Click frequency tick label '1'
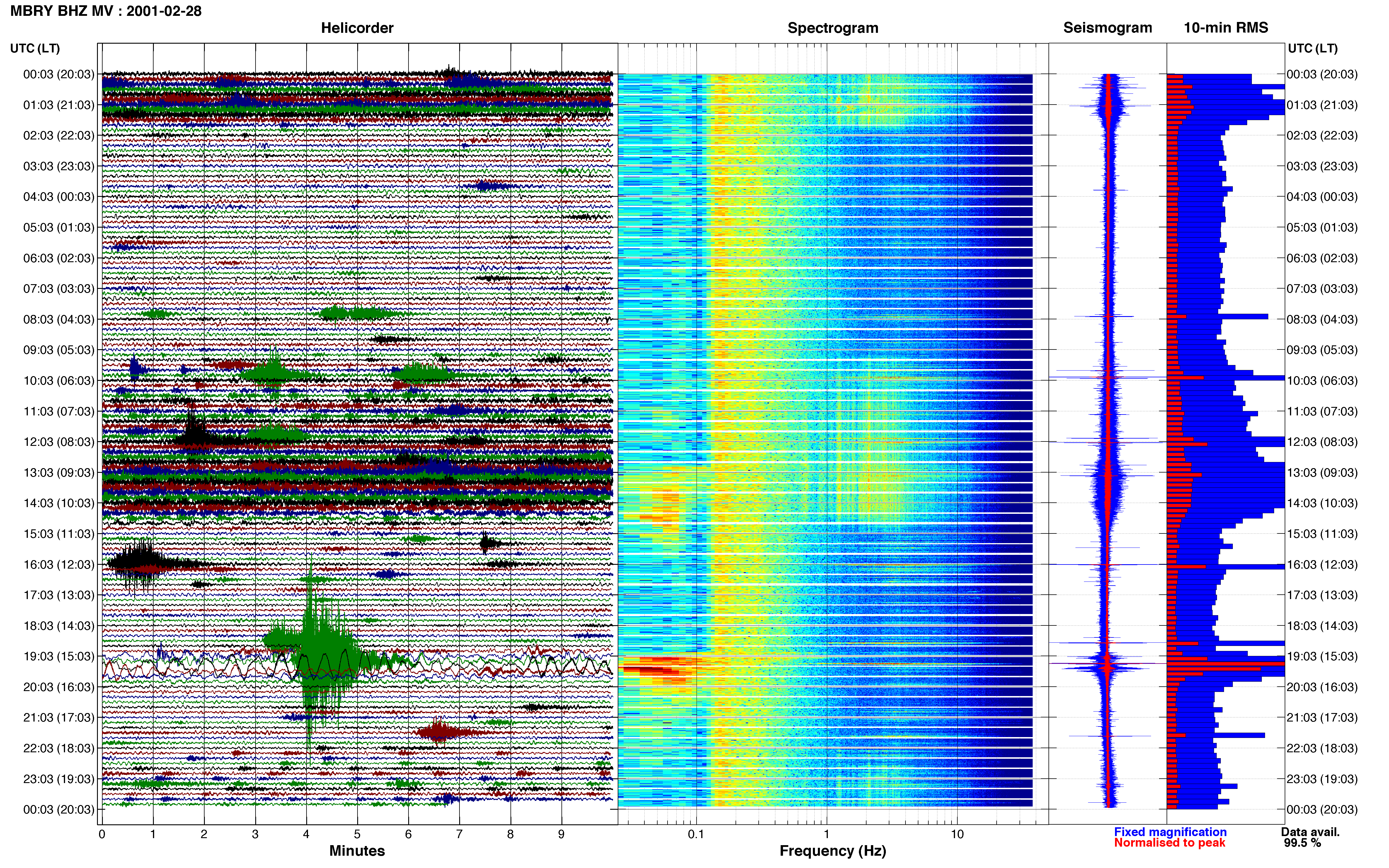 tap(826, 834)
